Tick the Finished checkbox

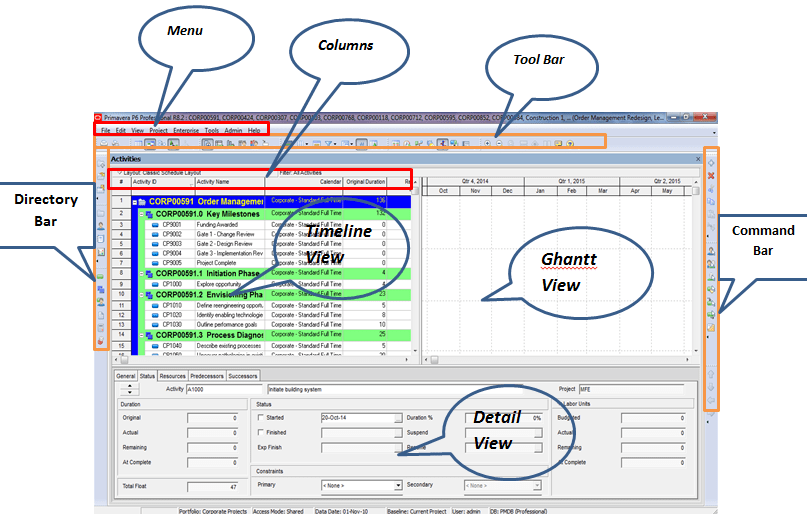(260, 432)
